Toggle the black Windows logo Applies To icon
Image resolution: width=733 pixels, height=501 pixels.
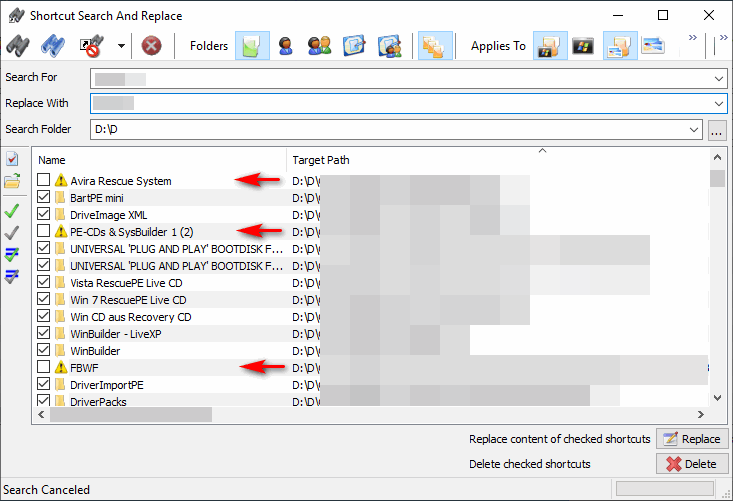click(583, 46)
